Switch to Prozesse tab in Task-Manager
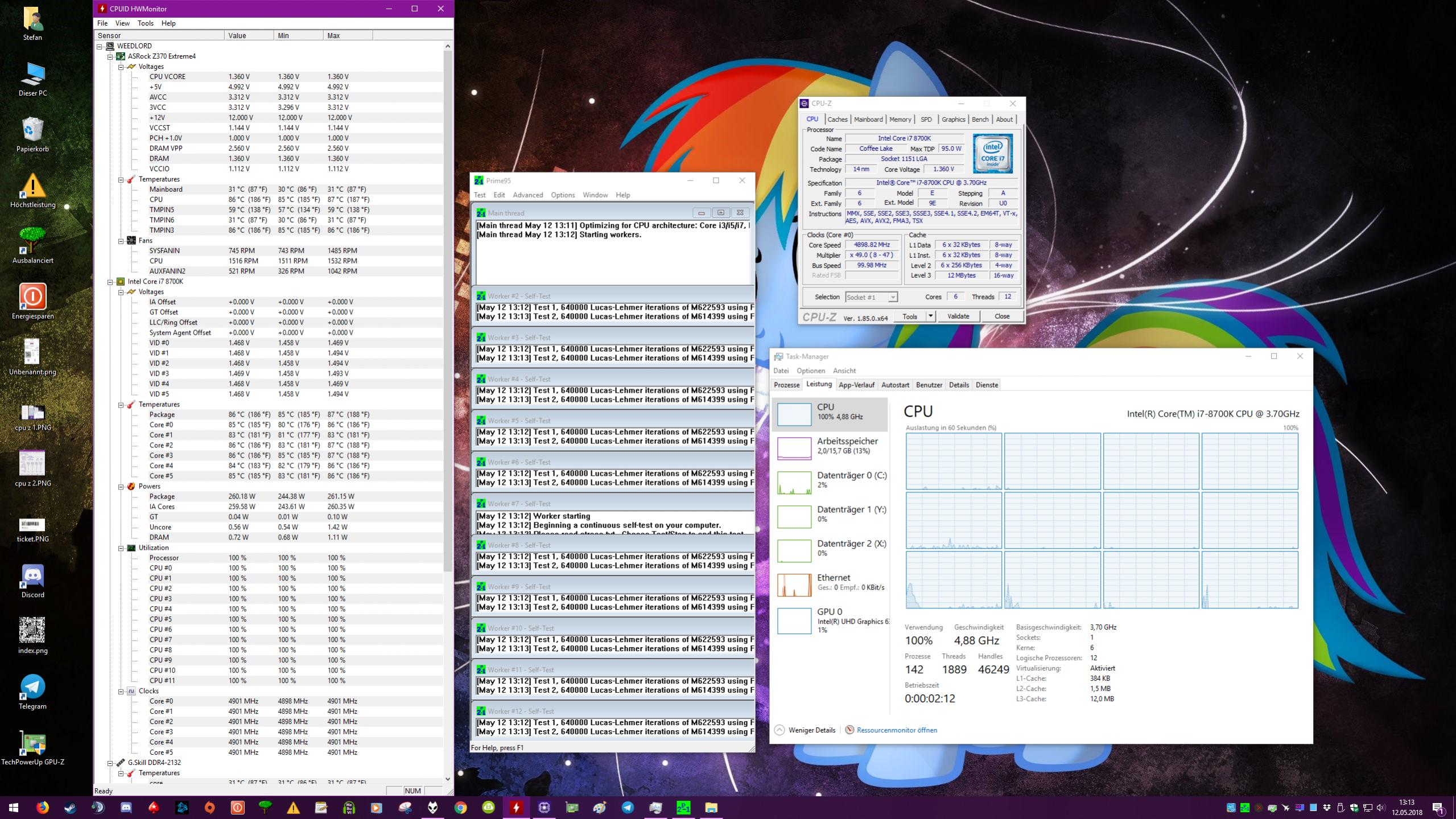 click(x=786, y=385)
